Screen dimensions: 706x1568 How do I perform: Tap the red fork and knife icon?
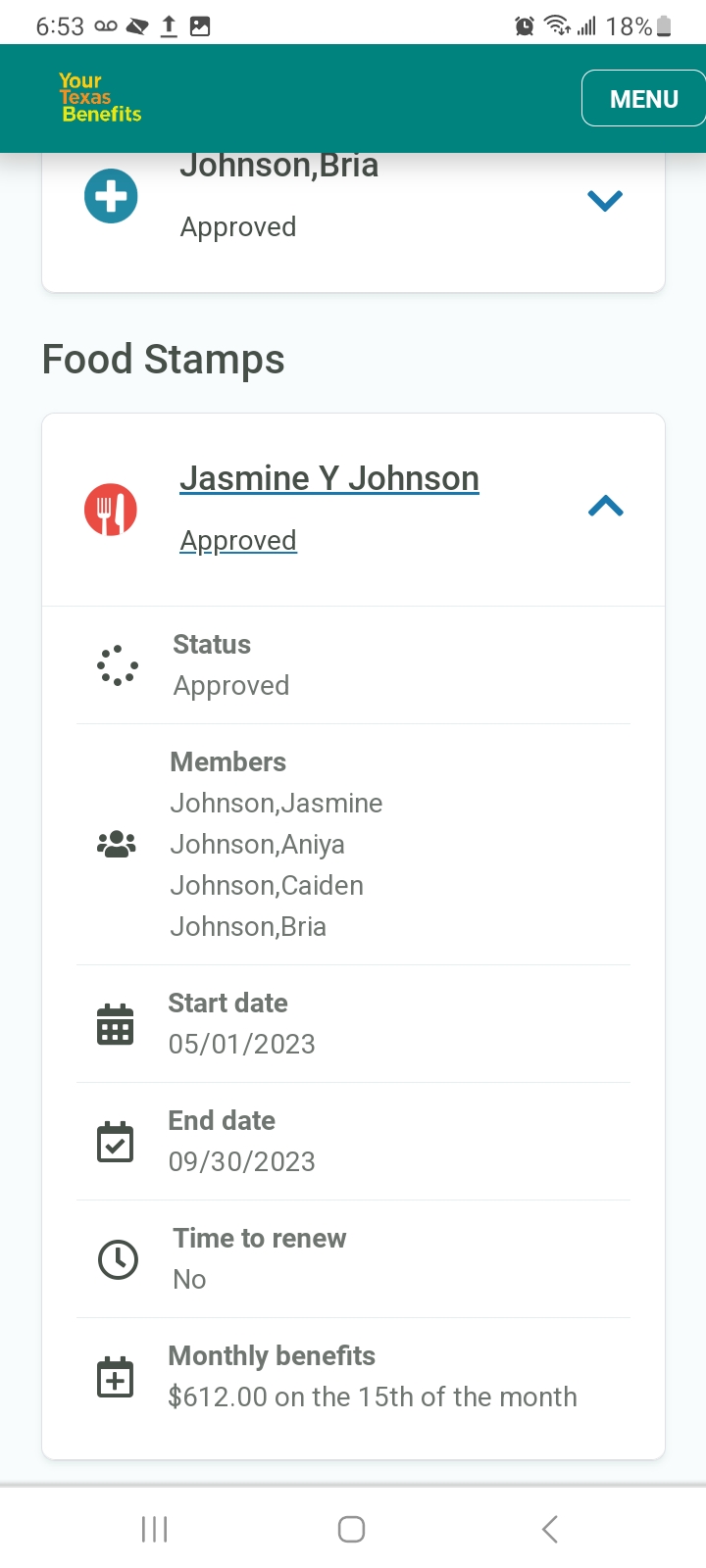[111, 510]
